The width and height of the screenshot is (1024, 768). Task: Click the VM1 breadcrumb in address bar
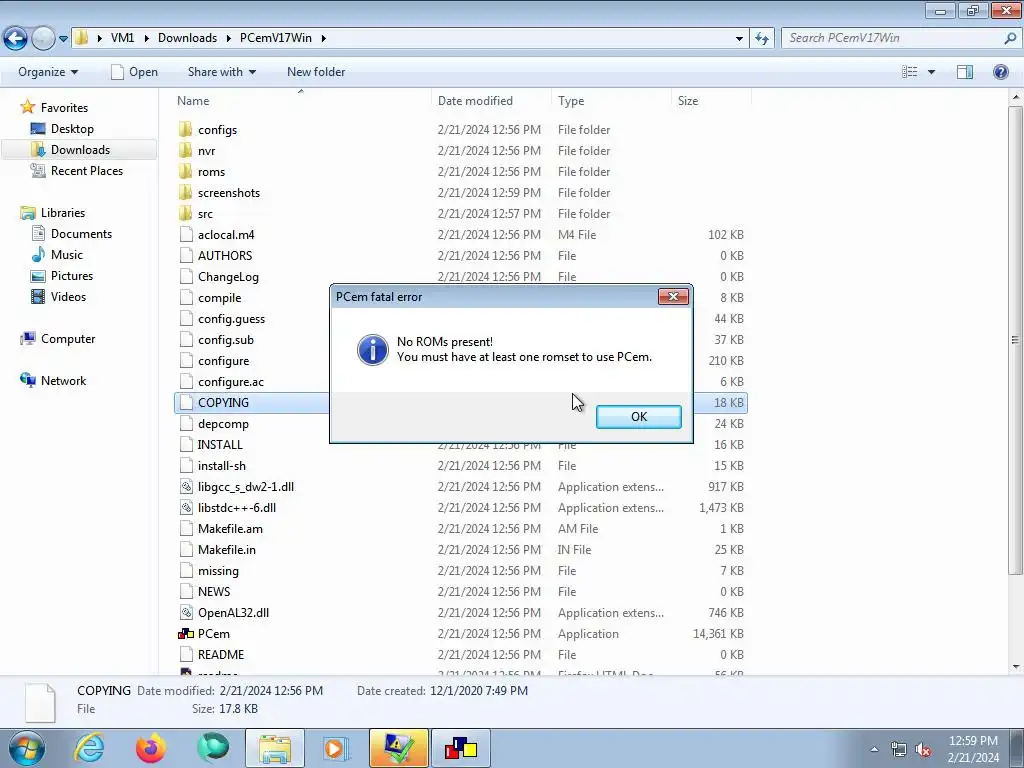(122, 38)
